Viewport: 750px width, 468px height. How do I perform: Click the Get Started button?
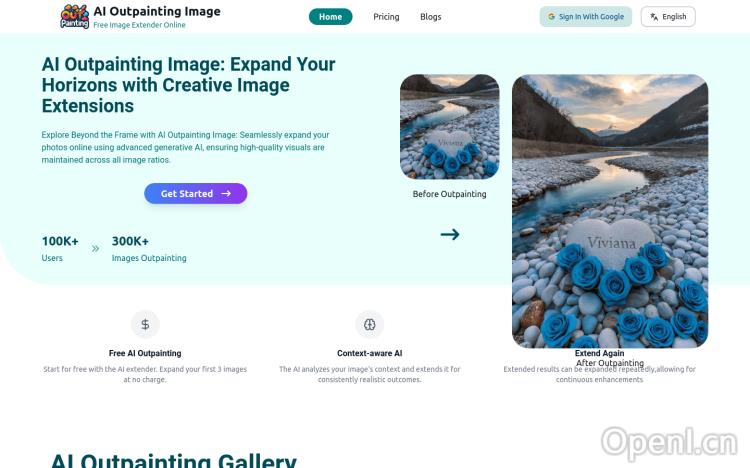coord(196,193)
